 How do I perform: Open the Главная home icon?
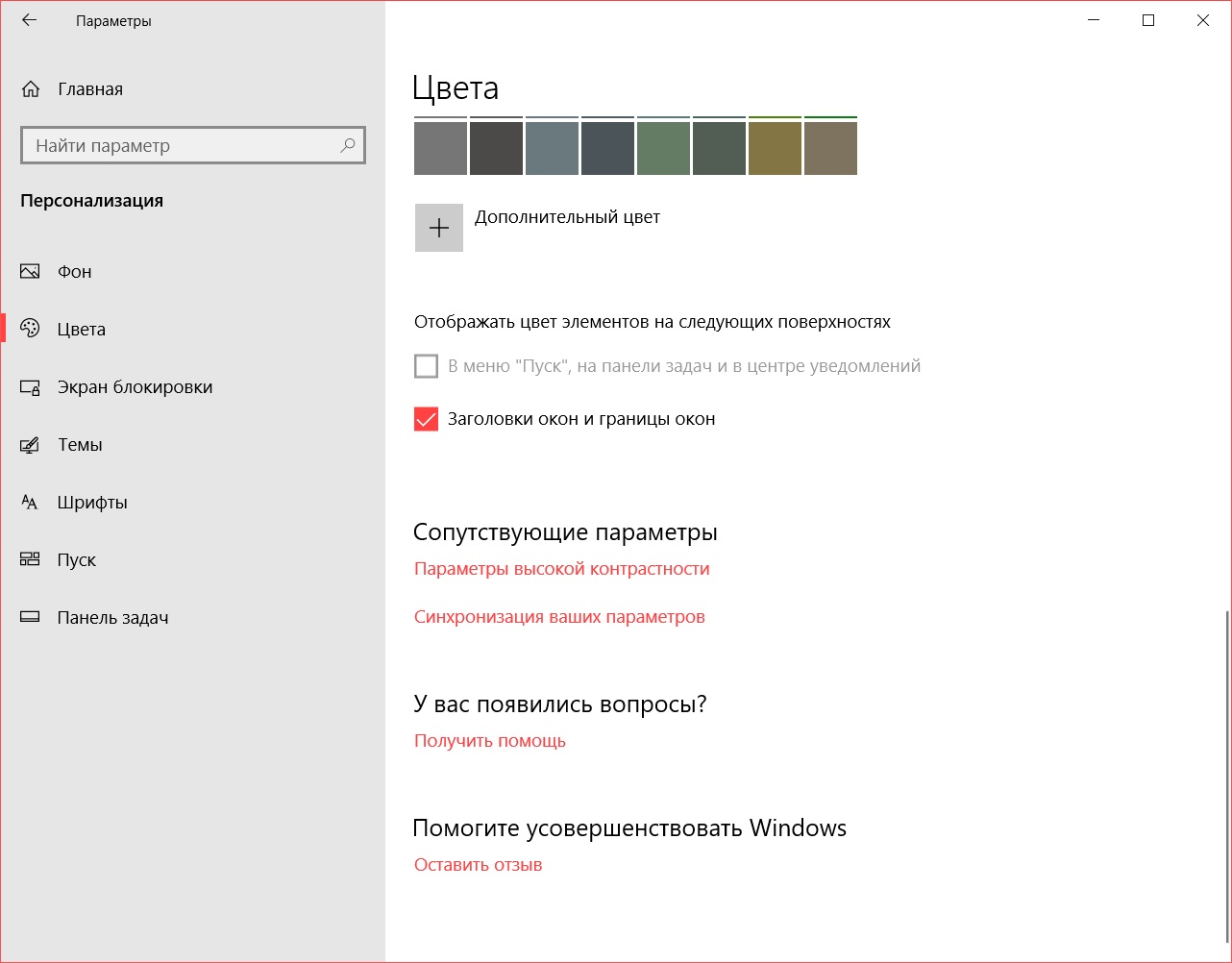31,89
